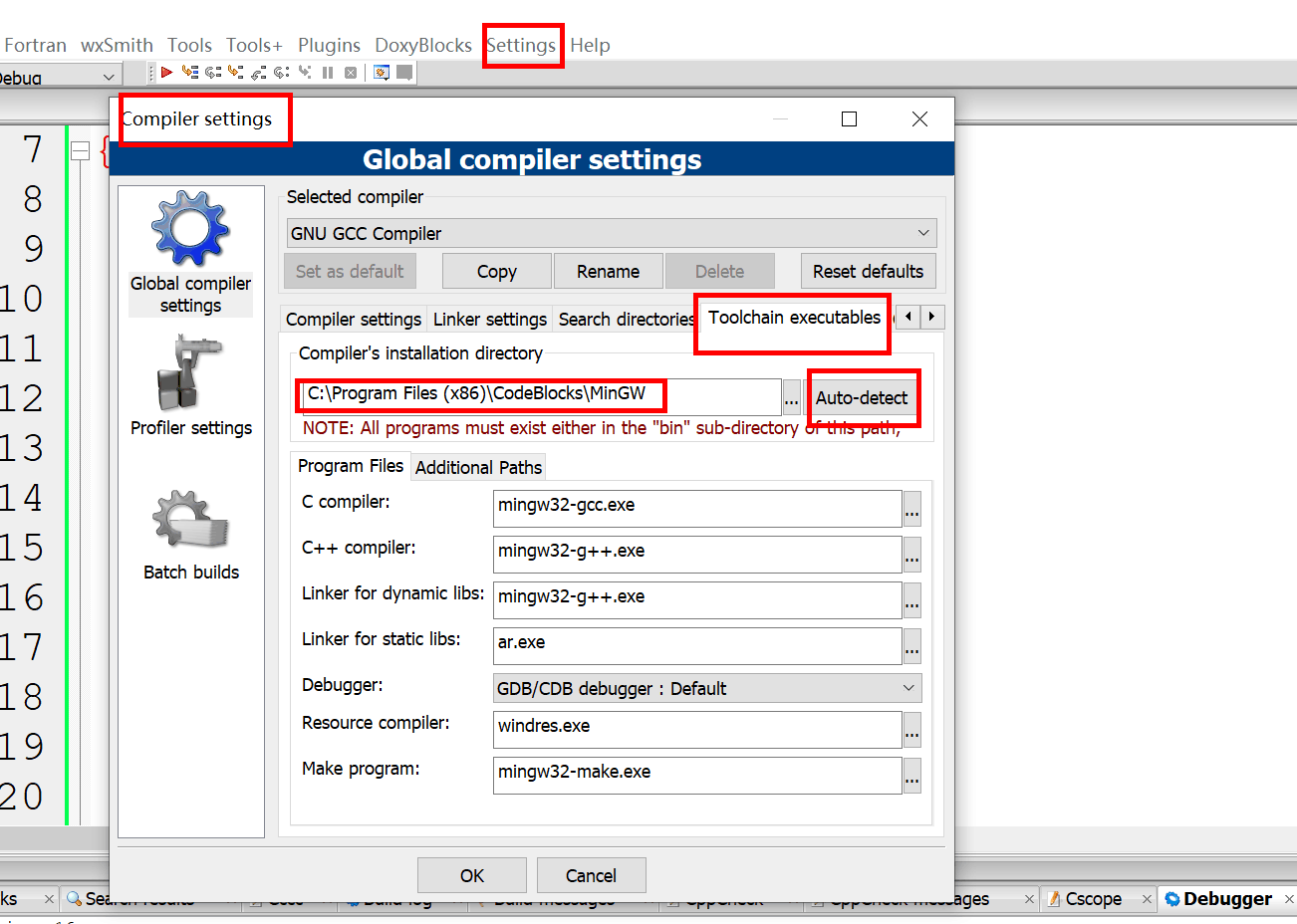The height and width of the screenshot is (924, 1297).
Task: Browse for dynamic libs linker executable
Action: 911,600
